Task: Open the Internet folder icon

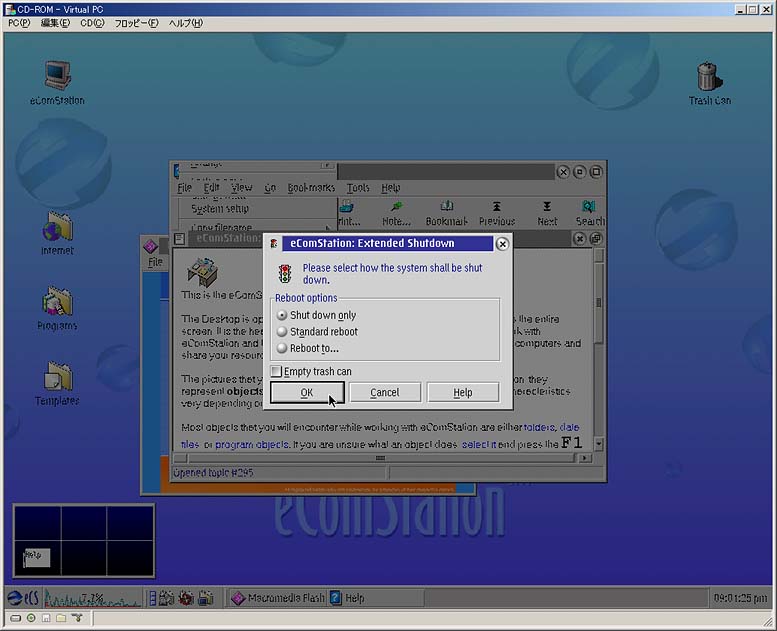Action: [x=57, y=233]
